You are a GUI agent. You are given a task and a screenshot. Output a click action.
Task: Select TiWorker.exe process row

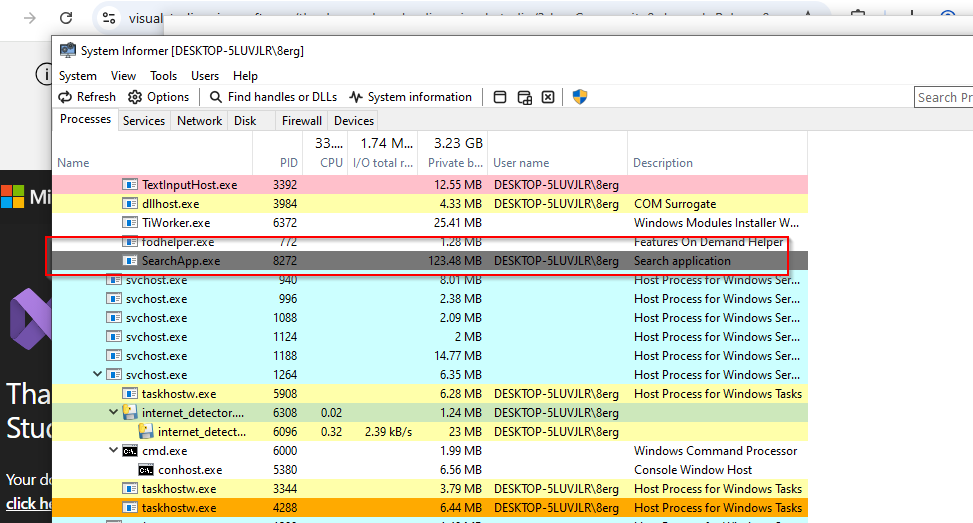[x=430, y=223]
